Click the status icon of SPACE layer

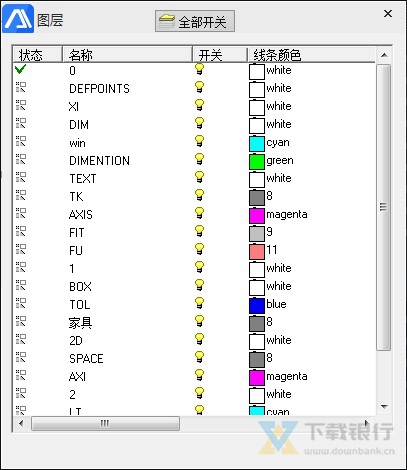[21, 358]
